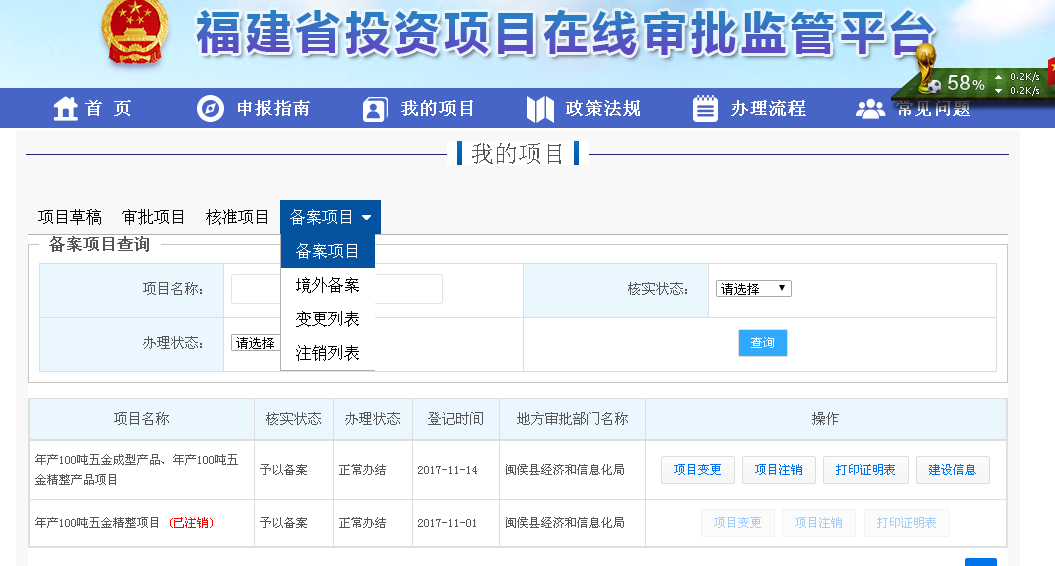1055x566 pixels.
Task: Click the book icon for 政策法规
Action: click(540, 109)
